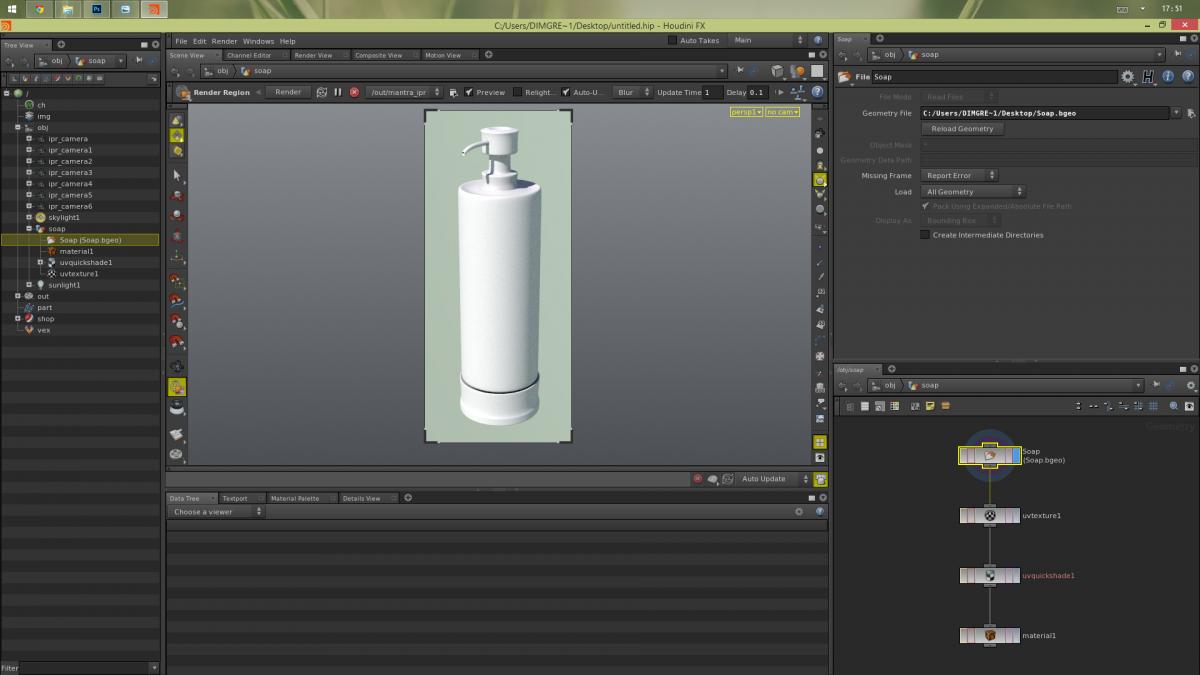This screenshot has height=675, width=1200.
Task: Add a new tab next to Details View
Action: coord(407,498)
